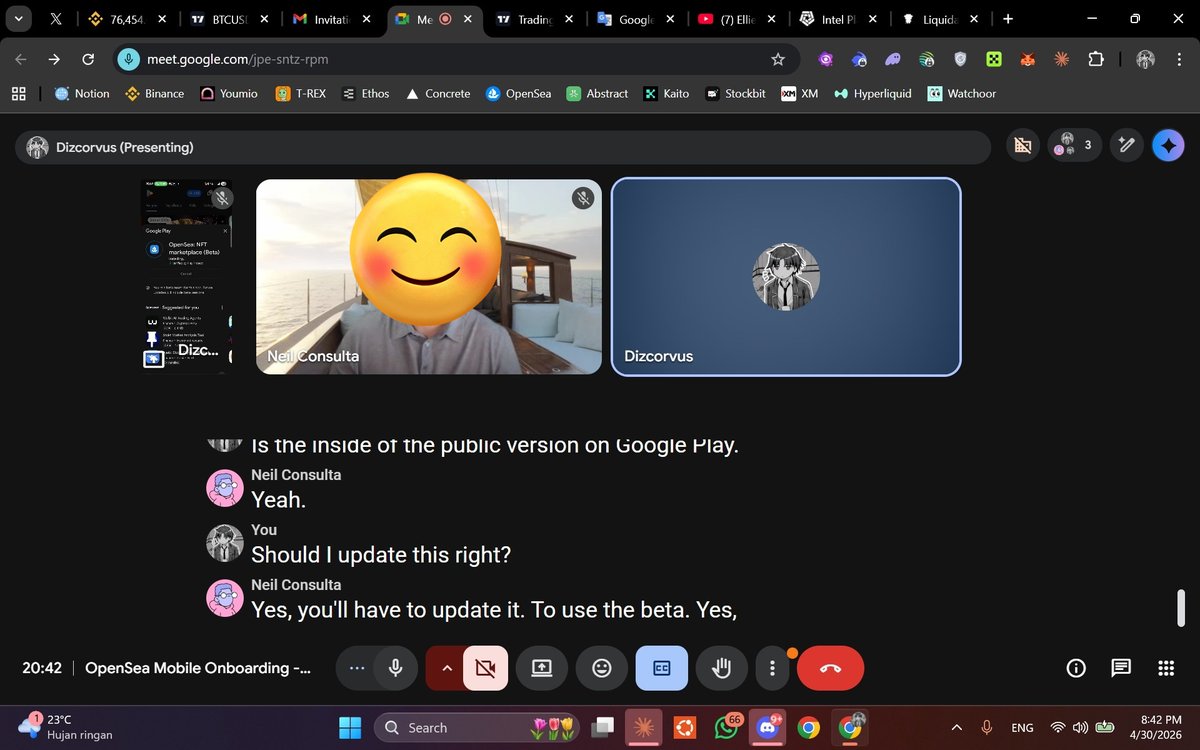This screenshot has width=1200, height=750.
Task: Open meeting details info icon
Action: pyautogui.click(x=1076, y=668)
